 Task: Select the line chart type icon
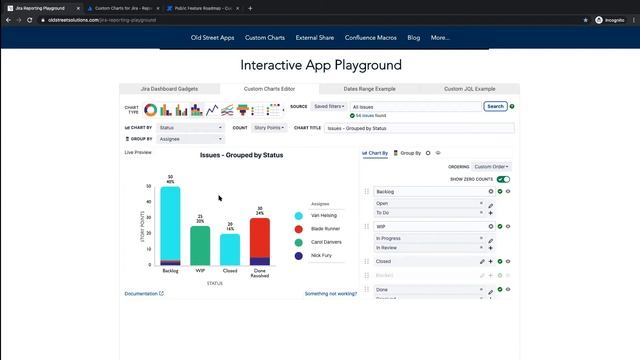click(212, 109)
